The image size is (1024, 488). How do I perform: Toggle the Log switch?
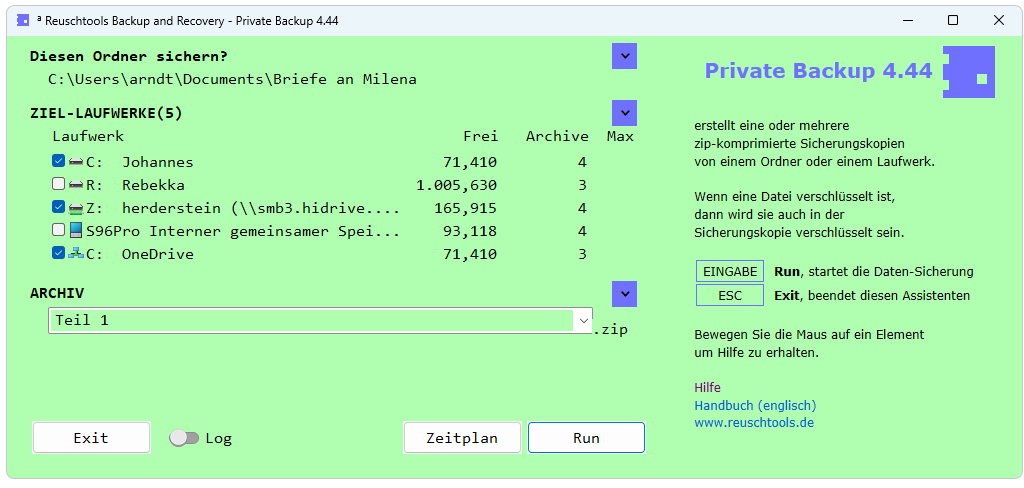(184, 438)
